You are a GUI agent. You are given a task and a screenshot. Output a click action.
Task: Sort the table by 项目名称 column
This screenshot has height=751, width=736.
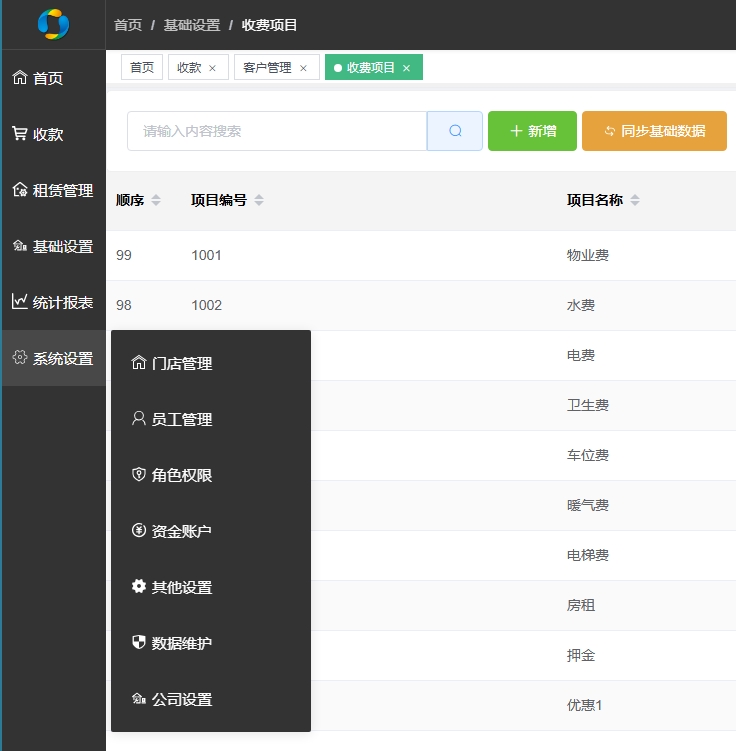coord(634,200)
